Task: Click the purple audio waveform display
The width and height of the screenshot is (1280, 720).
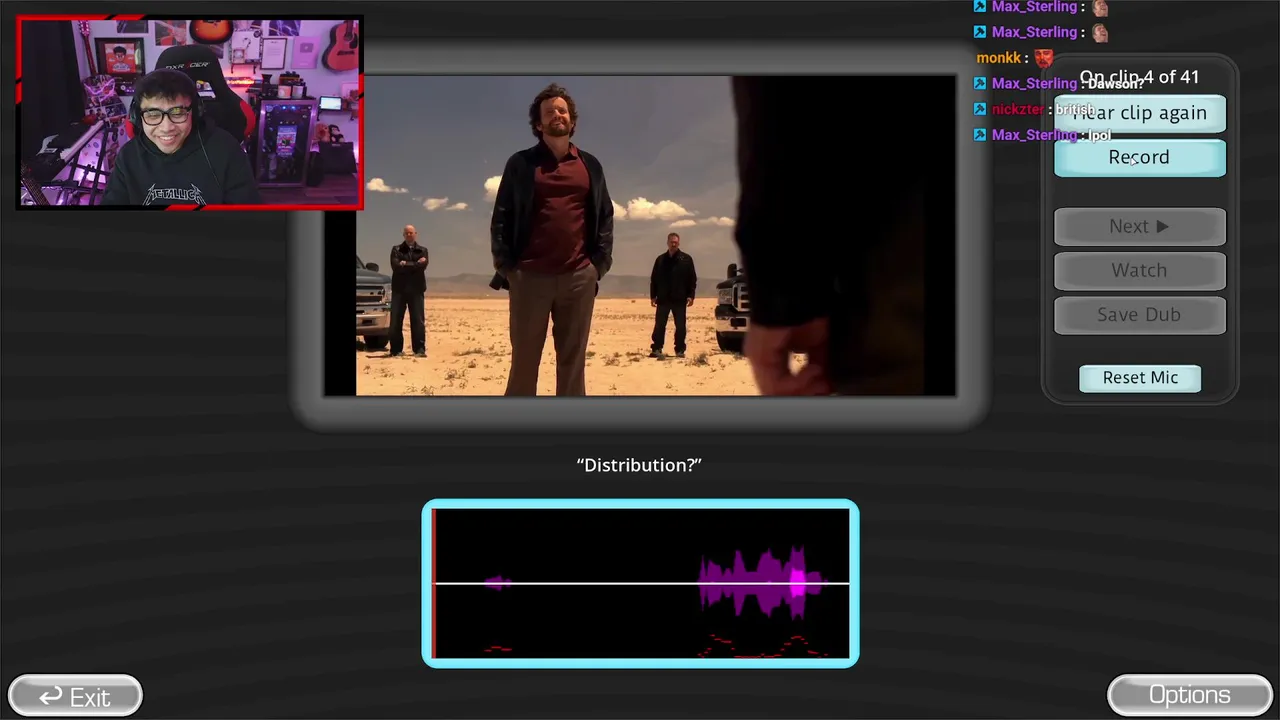Action: pos(640,583)
